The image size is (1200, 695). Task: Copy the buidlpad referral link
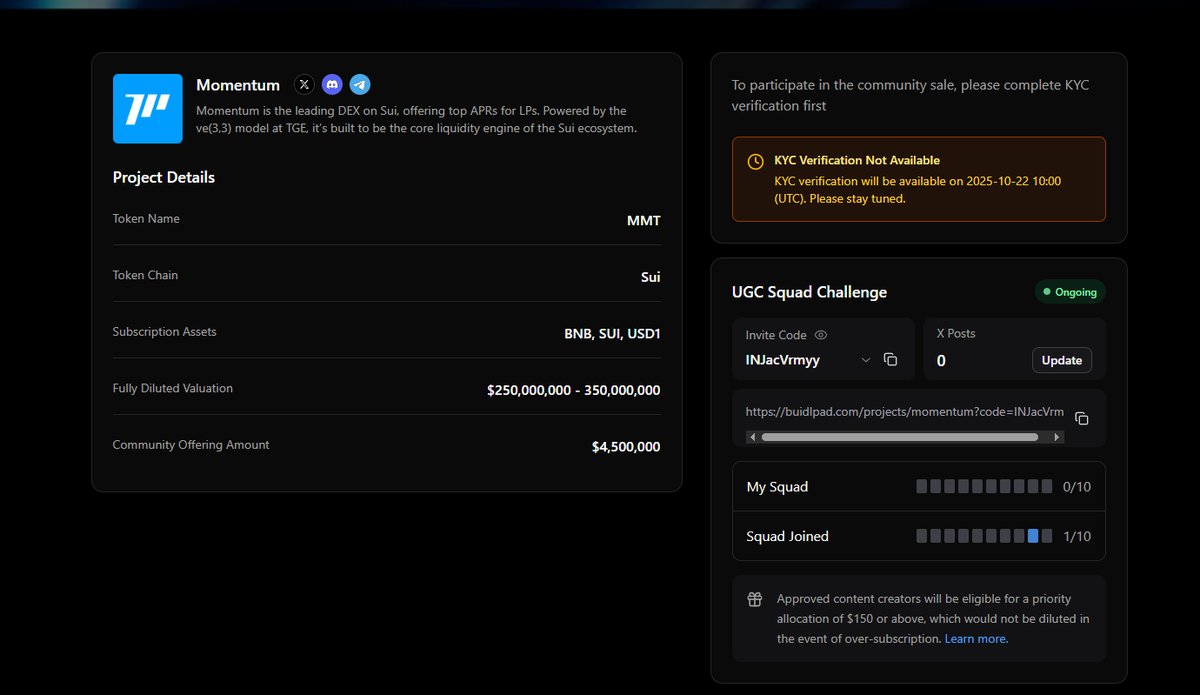(1081, 418)
